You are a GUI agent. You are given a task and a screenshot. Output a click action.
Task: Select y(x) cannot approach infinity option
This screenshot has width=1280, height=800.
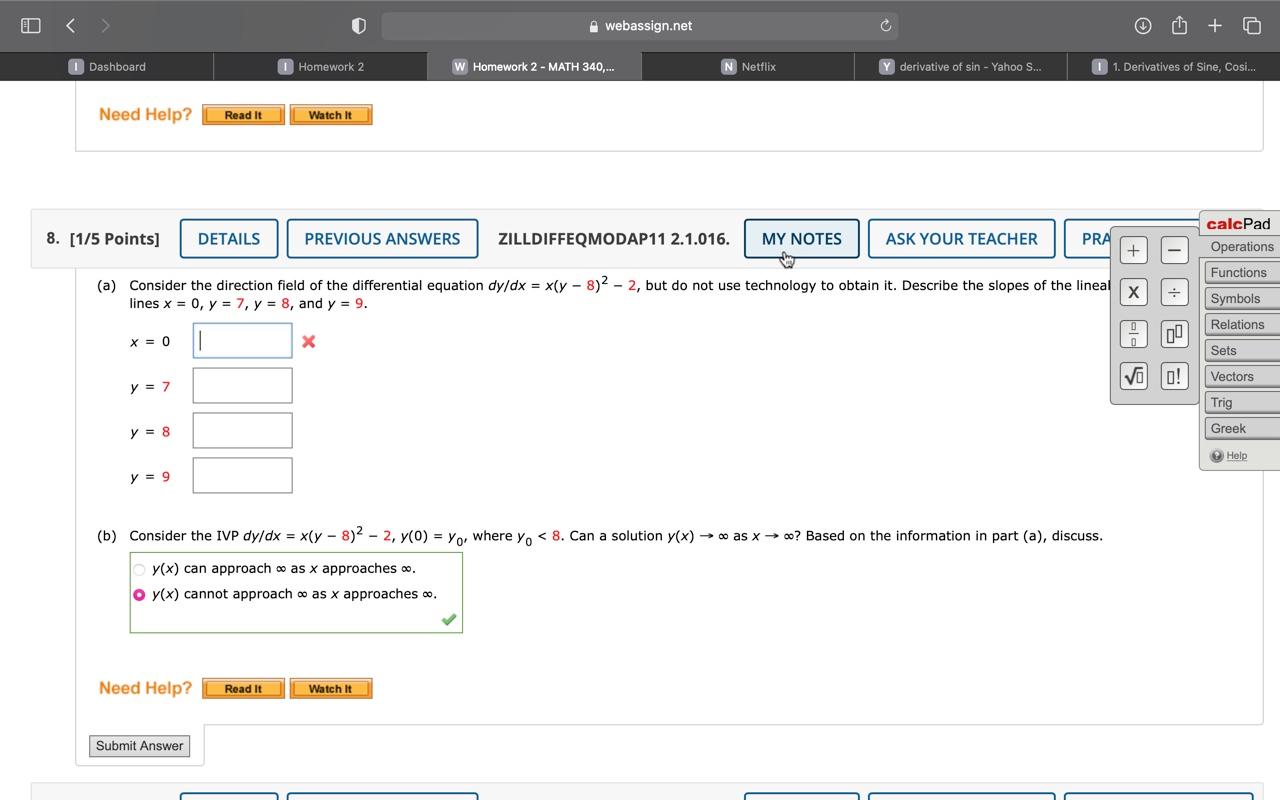tap(139, 594)
